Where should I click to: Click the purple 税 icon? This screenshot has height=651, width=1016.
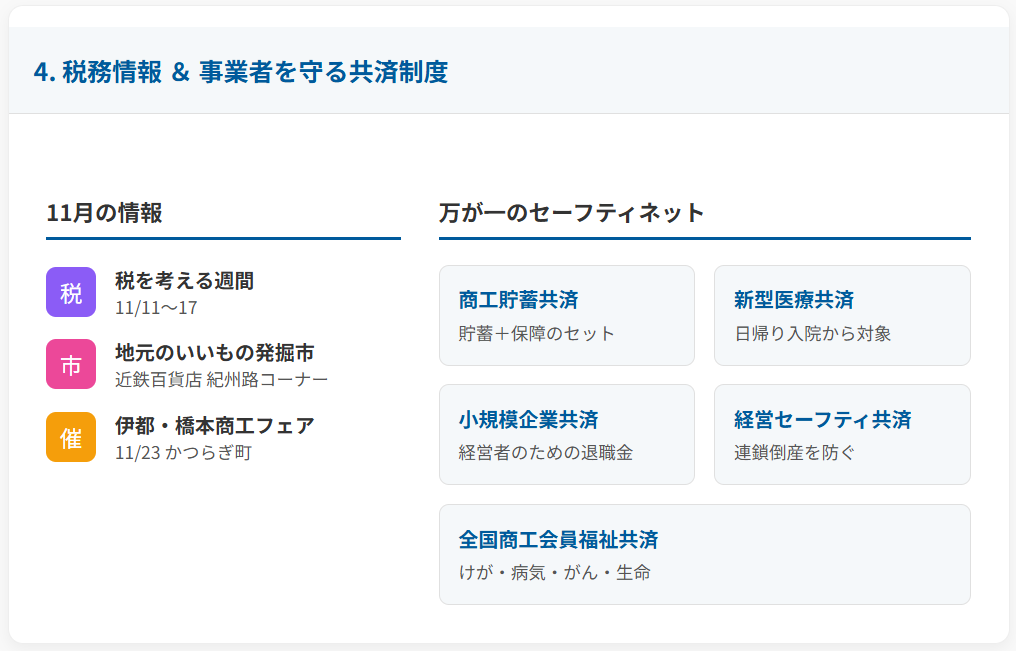point(71,292)
